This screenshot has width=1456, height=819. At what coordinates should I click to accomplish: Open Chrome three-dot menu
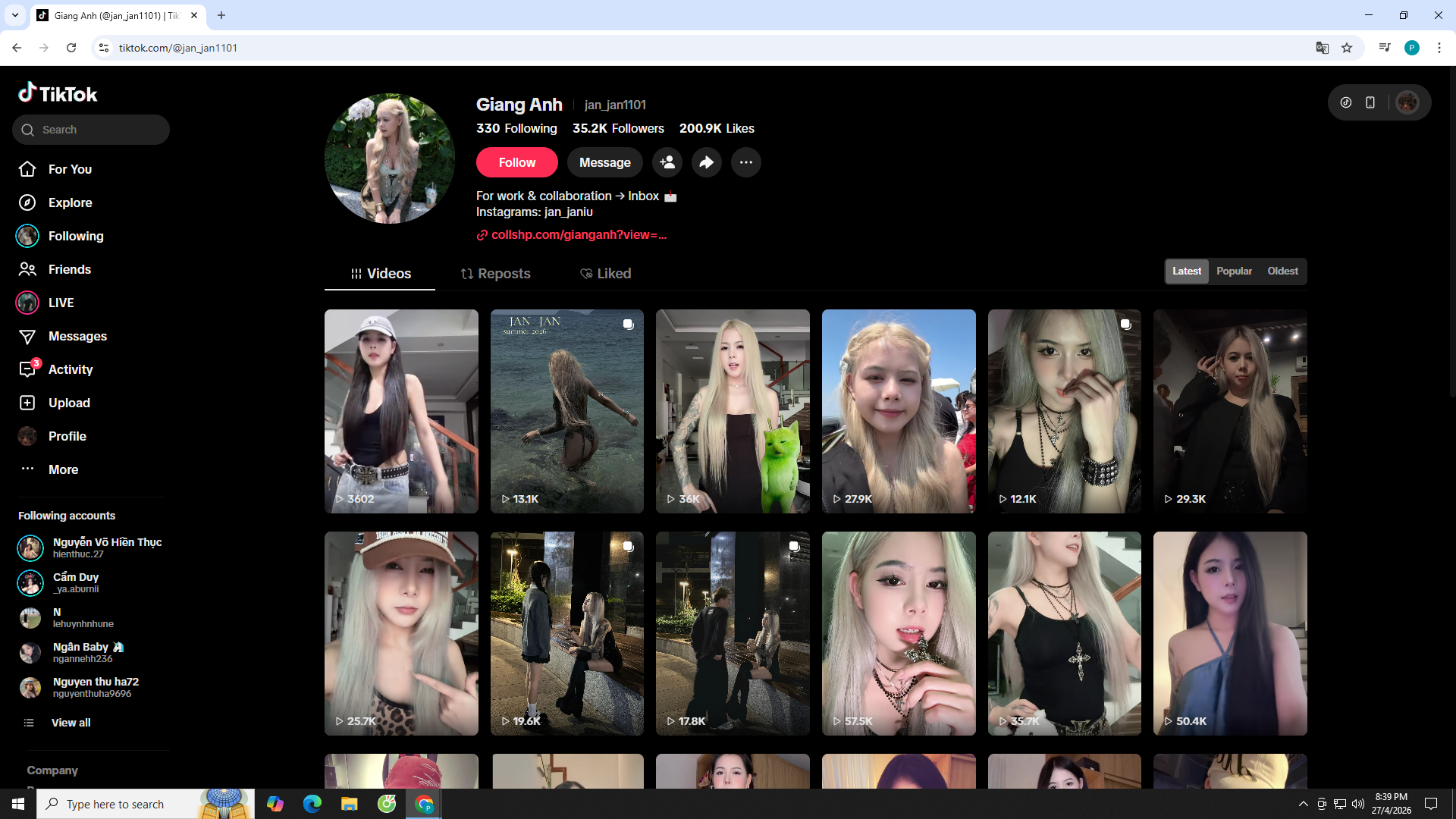tap(1439, 48)
